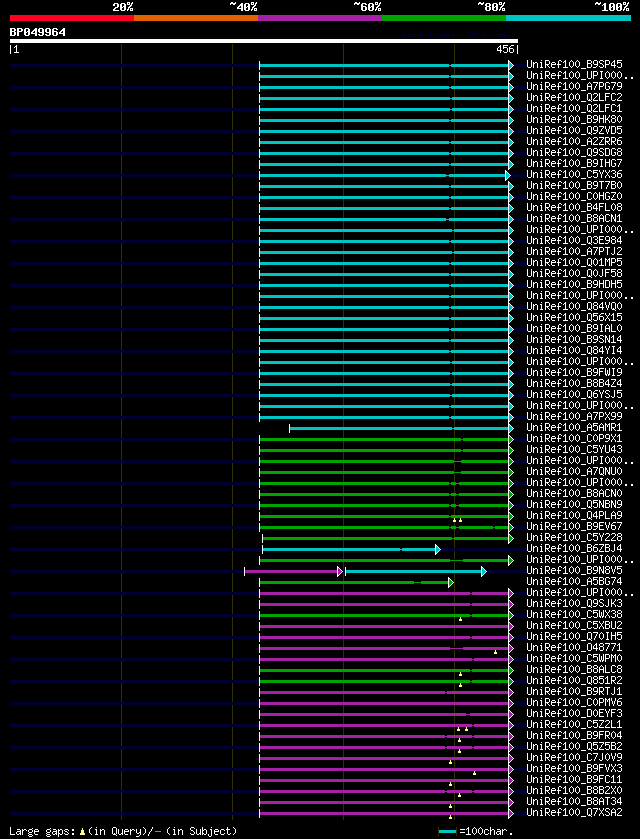
Task: Click the UniRef100_A7PTJ2 label
Action: click(574, 251)
